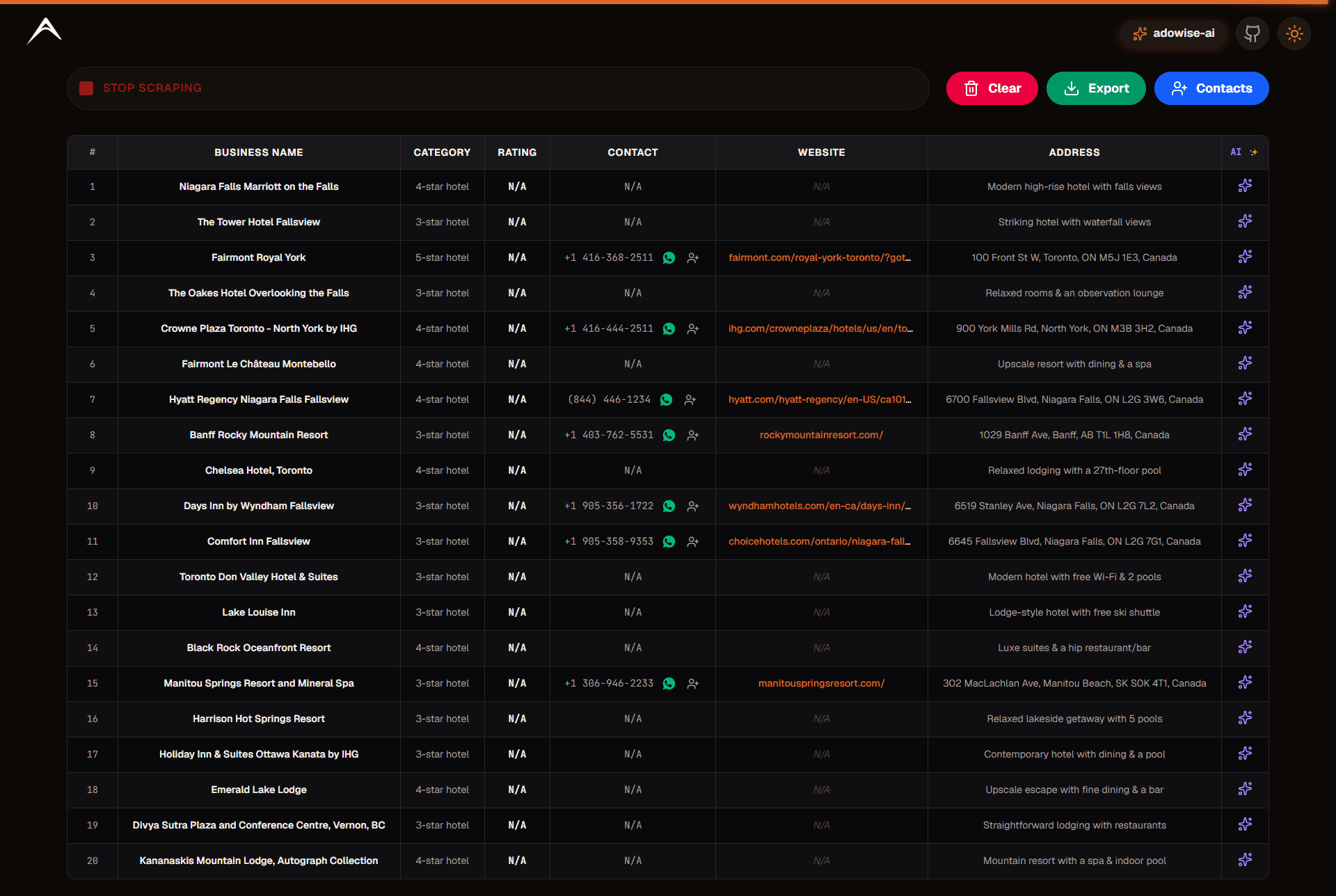Click the BUSINESS NAME column header

point(259,152)
